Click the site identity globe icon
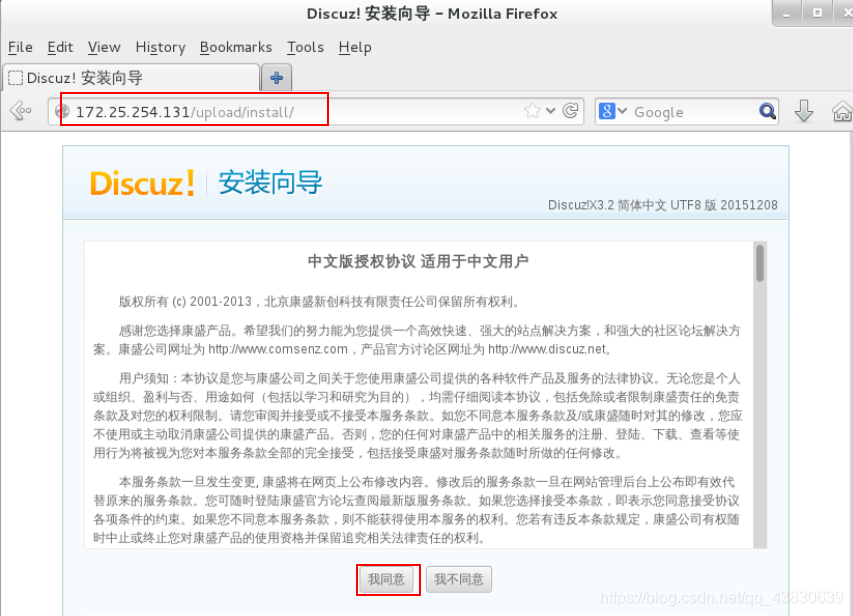The height and width of the screenshot is (616, 853). [x=64, y=112]
